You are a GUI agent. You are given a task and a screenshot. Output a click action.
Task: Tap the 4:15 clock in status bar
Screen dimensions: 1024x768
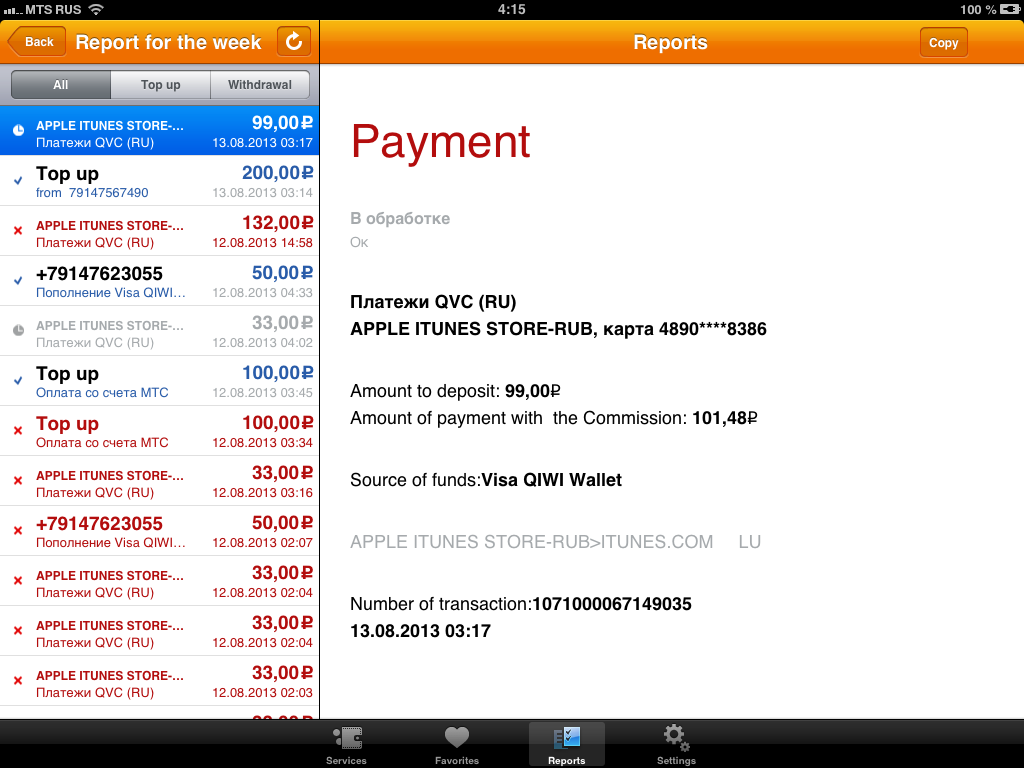pos(511,9)
